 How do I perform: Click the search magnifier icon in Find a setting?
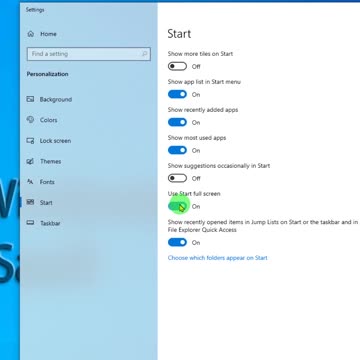coord(144,54)
